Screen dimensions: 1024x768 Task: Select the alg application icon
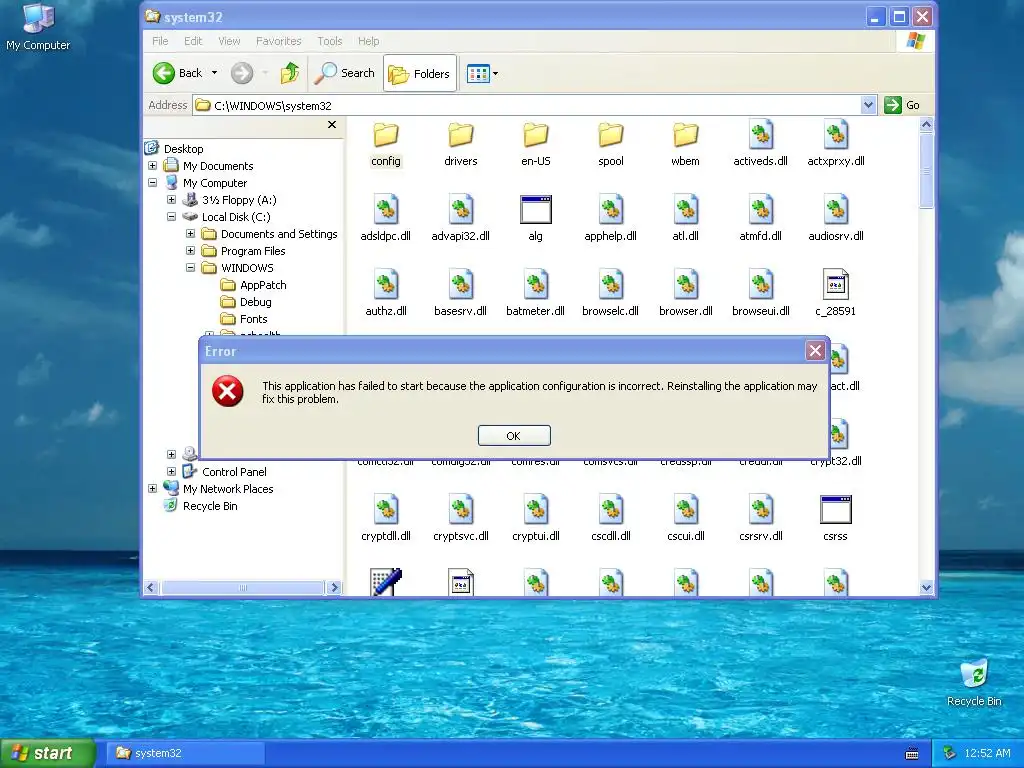536,219
